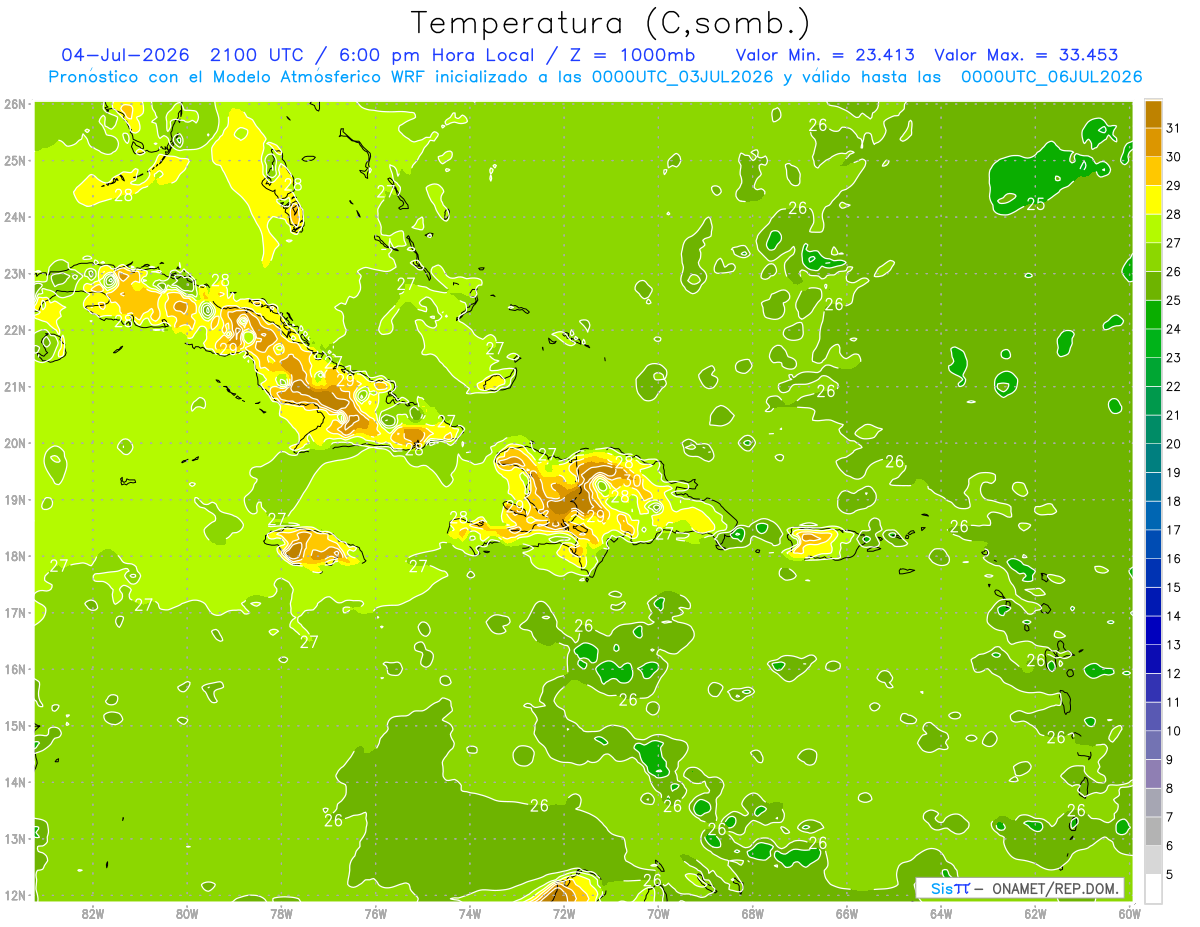The height and width of the screenshot is (927, 1200).
Task: Click the "14N" latitude axis label
Action: 15,782
